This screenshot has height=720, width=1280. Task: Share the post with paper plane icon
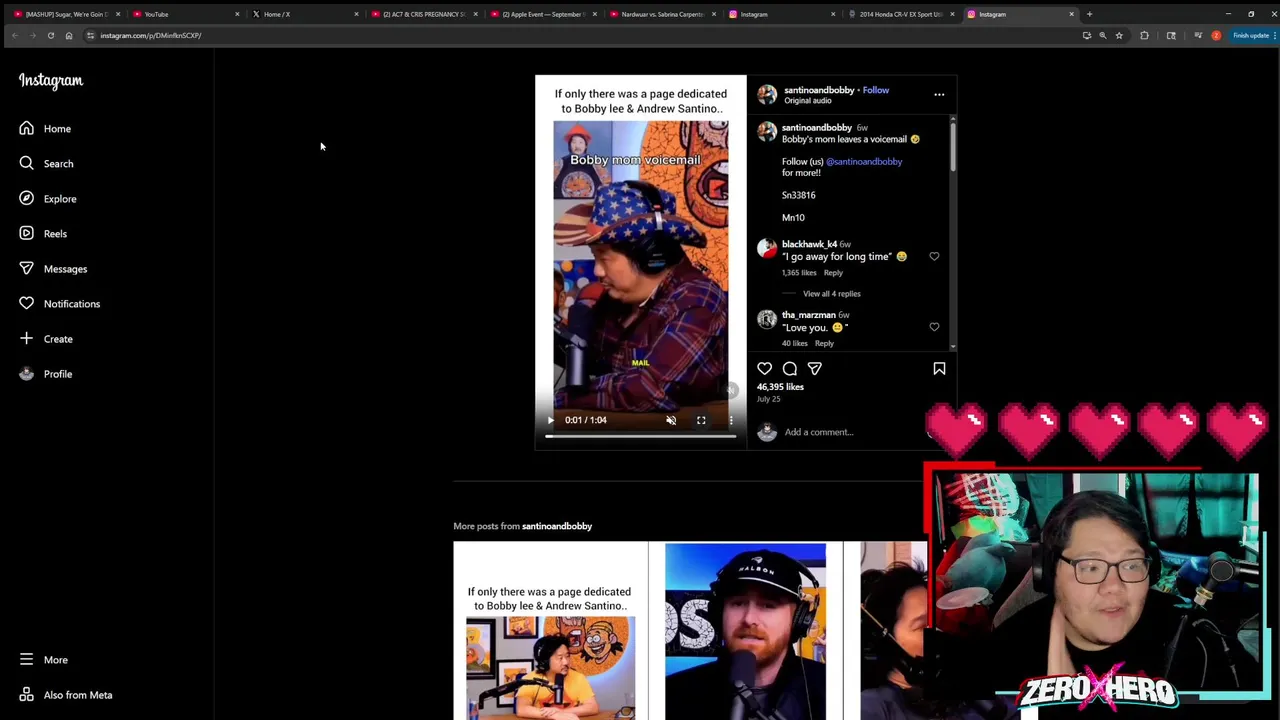pos(815,369)
